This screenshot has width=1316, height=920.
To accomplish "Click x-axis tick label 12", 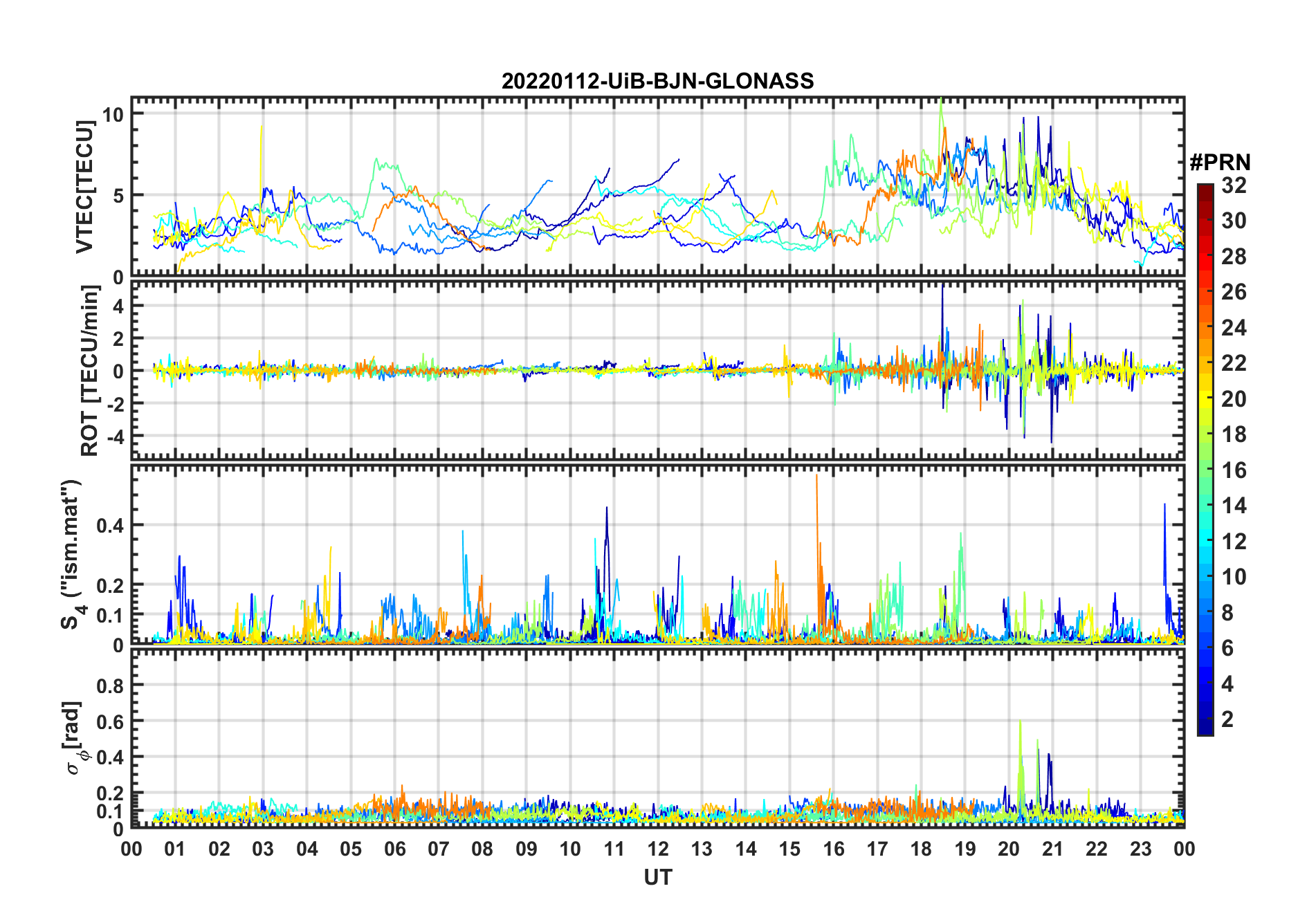I will coord(657,849).
